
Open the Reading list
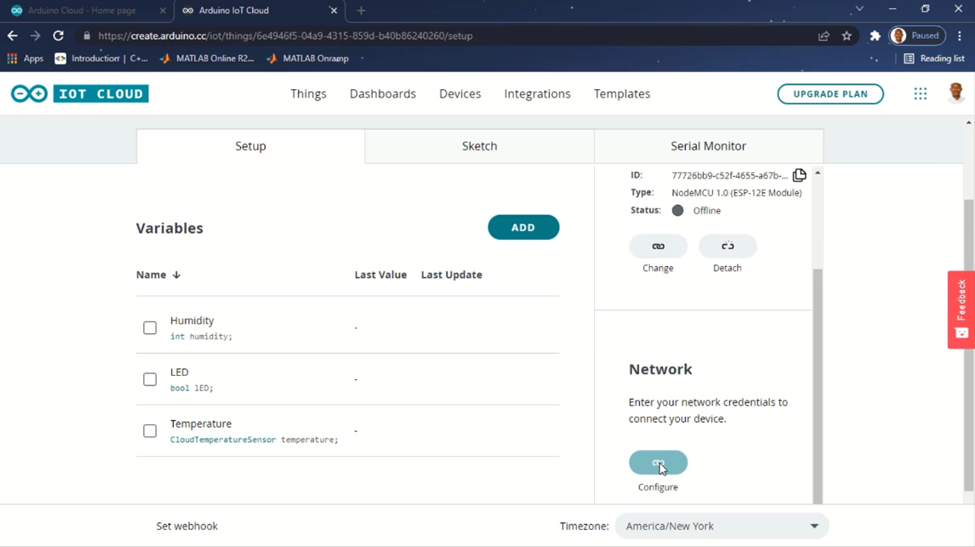[x=934, y=58]
